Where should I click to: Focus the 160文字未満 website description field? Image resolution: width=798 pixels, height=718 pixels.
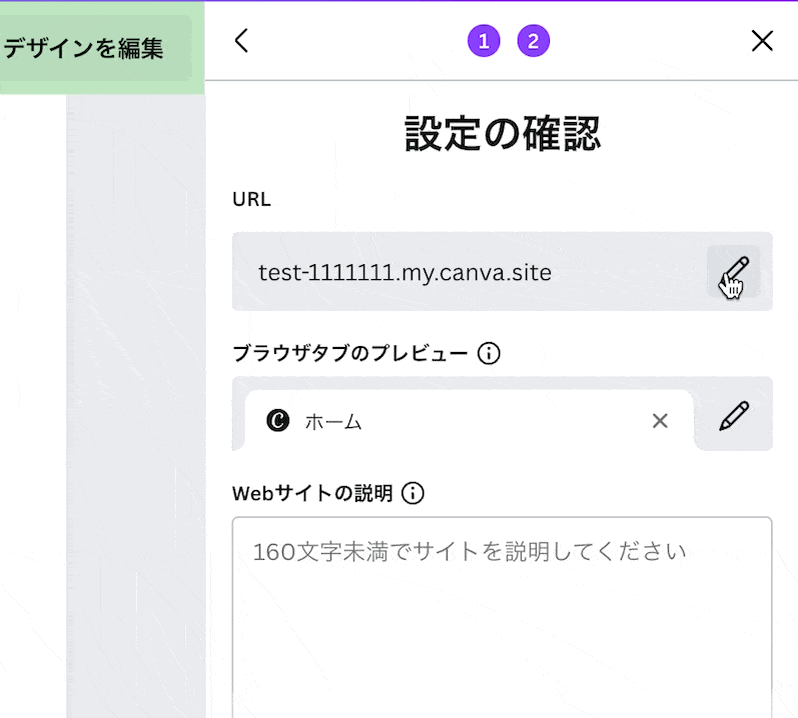coord(502,617)
